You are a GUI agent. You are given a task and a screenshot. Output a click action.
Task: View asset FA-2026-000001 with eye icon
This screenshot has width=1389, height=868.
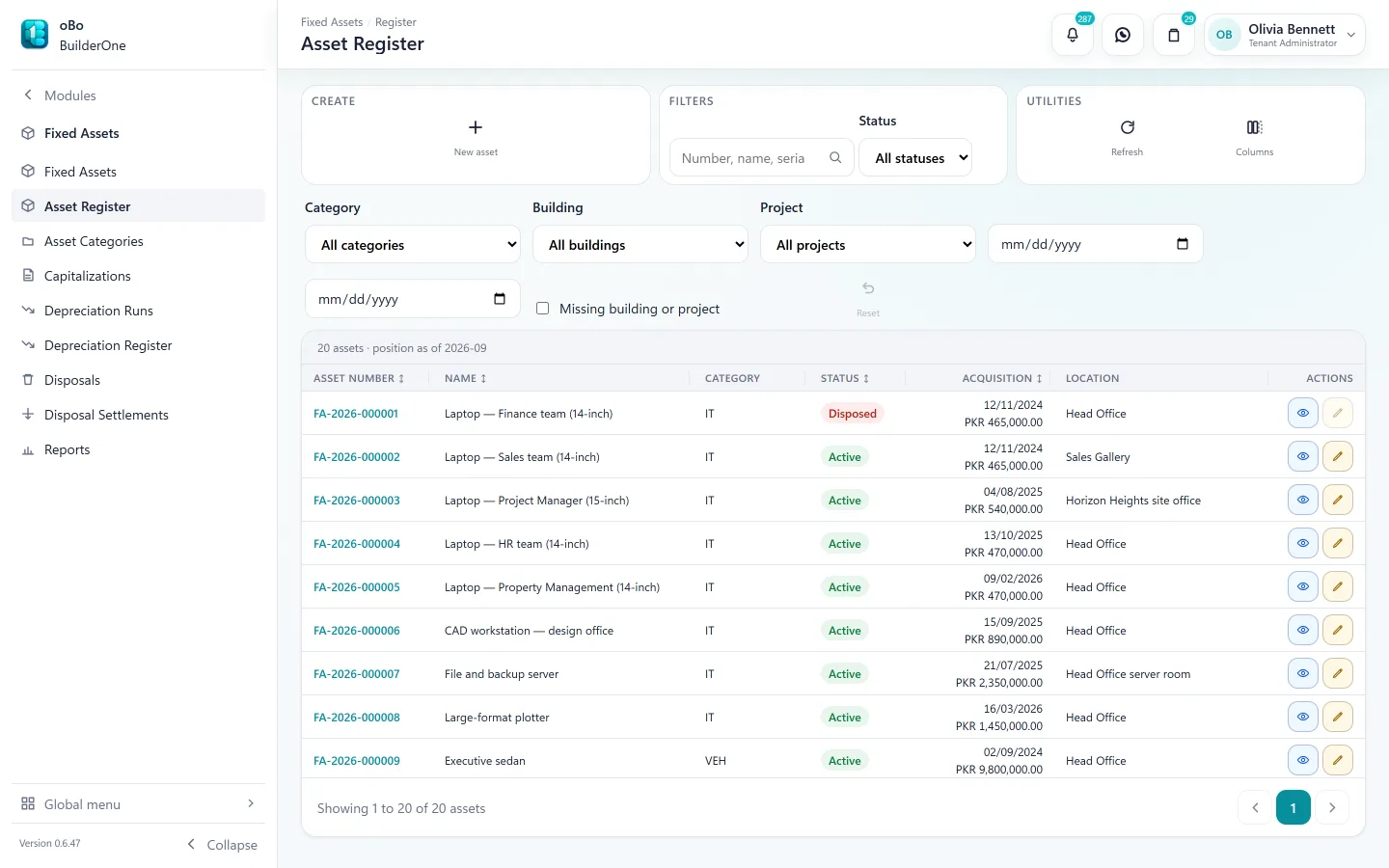pyautogui.click(x=1303, y=413)
